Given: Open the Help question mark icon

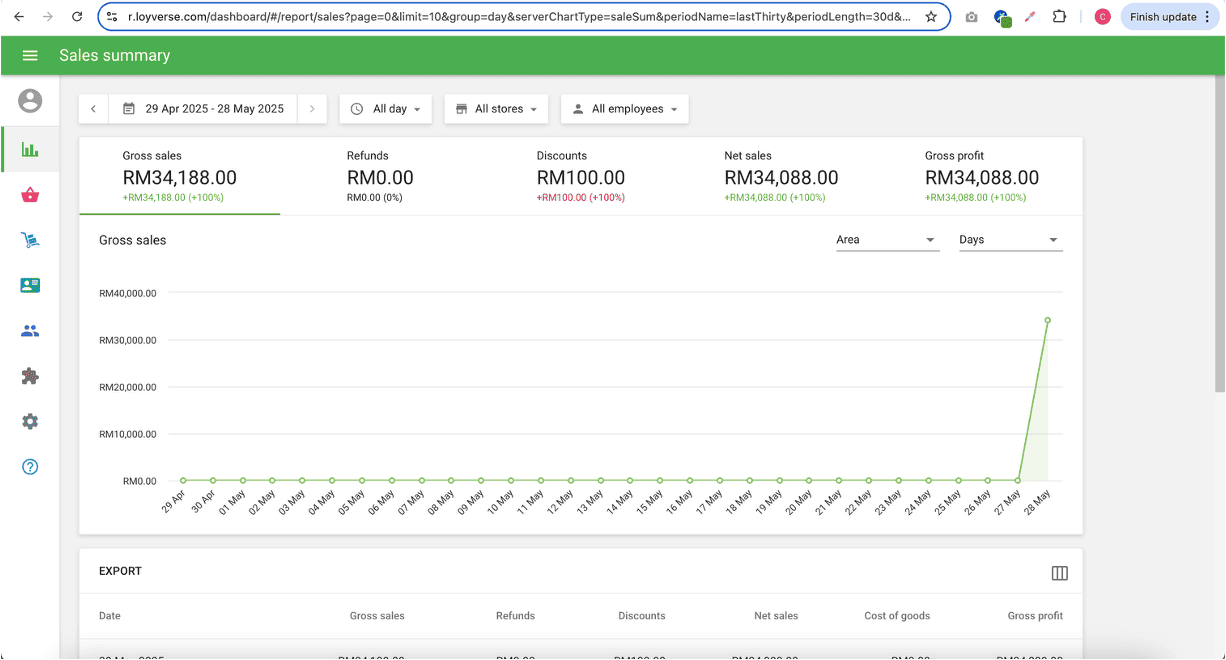Looking at the screenshot, I should (x=30, y=467).
